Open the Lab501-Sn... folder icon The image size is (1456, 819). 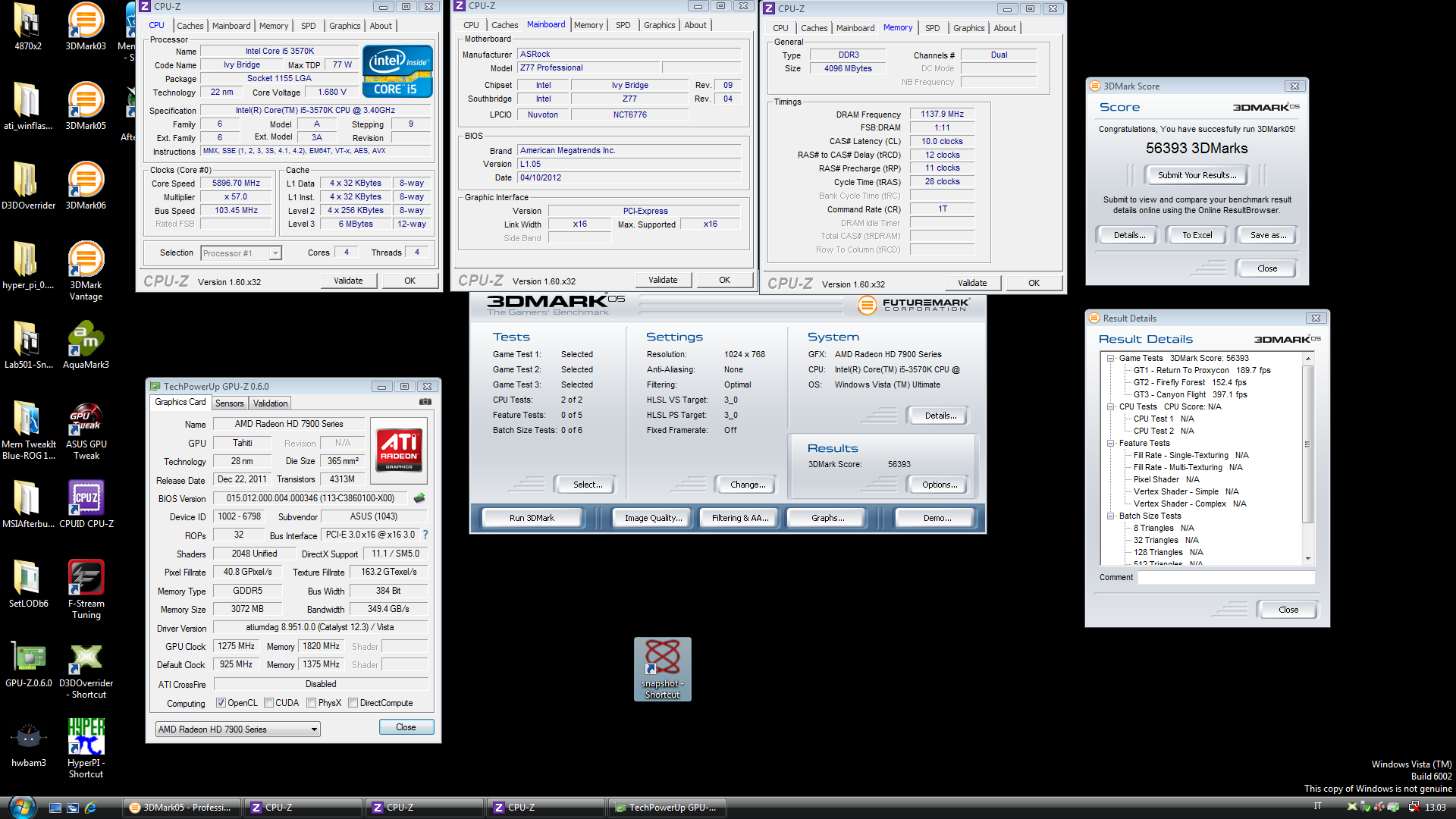pos(28,345)
